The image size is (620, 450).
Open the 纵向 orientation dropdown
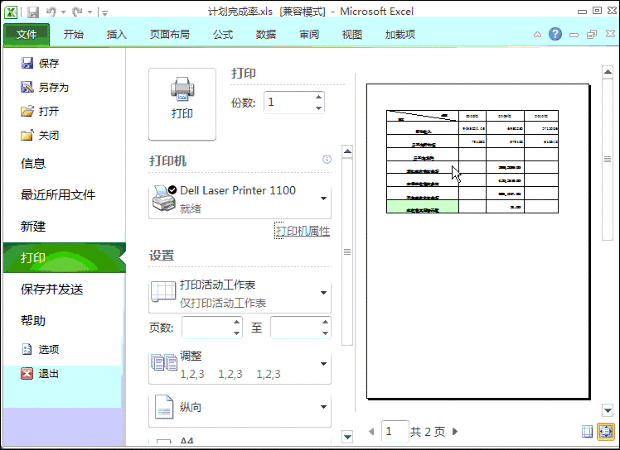pyautogui.click(x=240, y=408)
